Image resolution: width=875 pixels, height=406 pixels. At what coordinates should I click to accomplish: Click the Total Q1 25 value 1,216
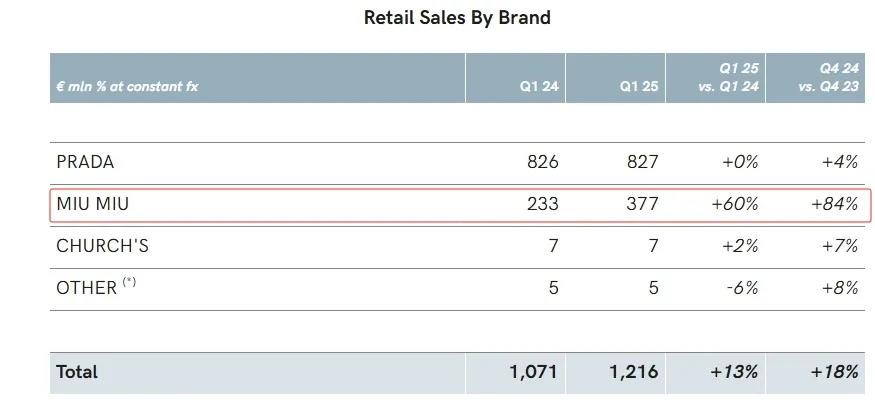(x=634, y=372)
